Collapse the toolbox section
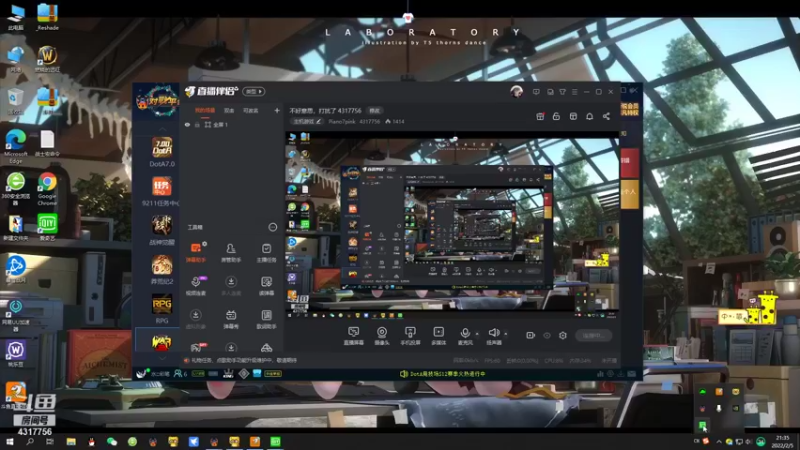Image resolution: width=800 pixels, height=450 pixels. coord(273,227)
